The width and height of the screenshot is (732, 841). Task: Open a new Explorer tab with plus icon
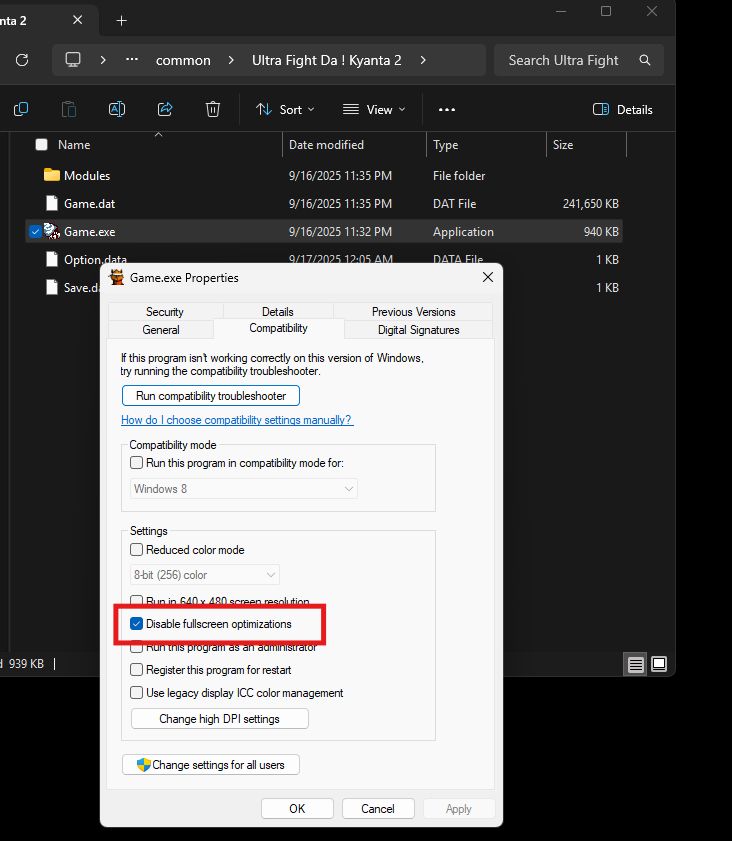122,20
